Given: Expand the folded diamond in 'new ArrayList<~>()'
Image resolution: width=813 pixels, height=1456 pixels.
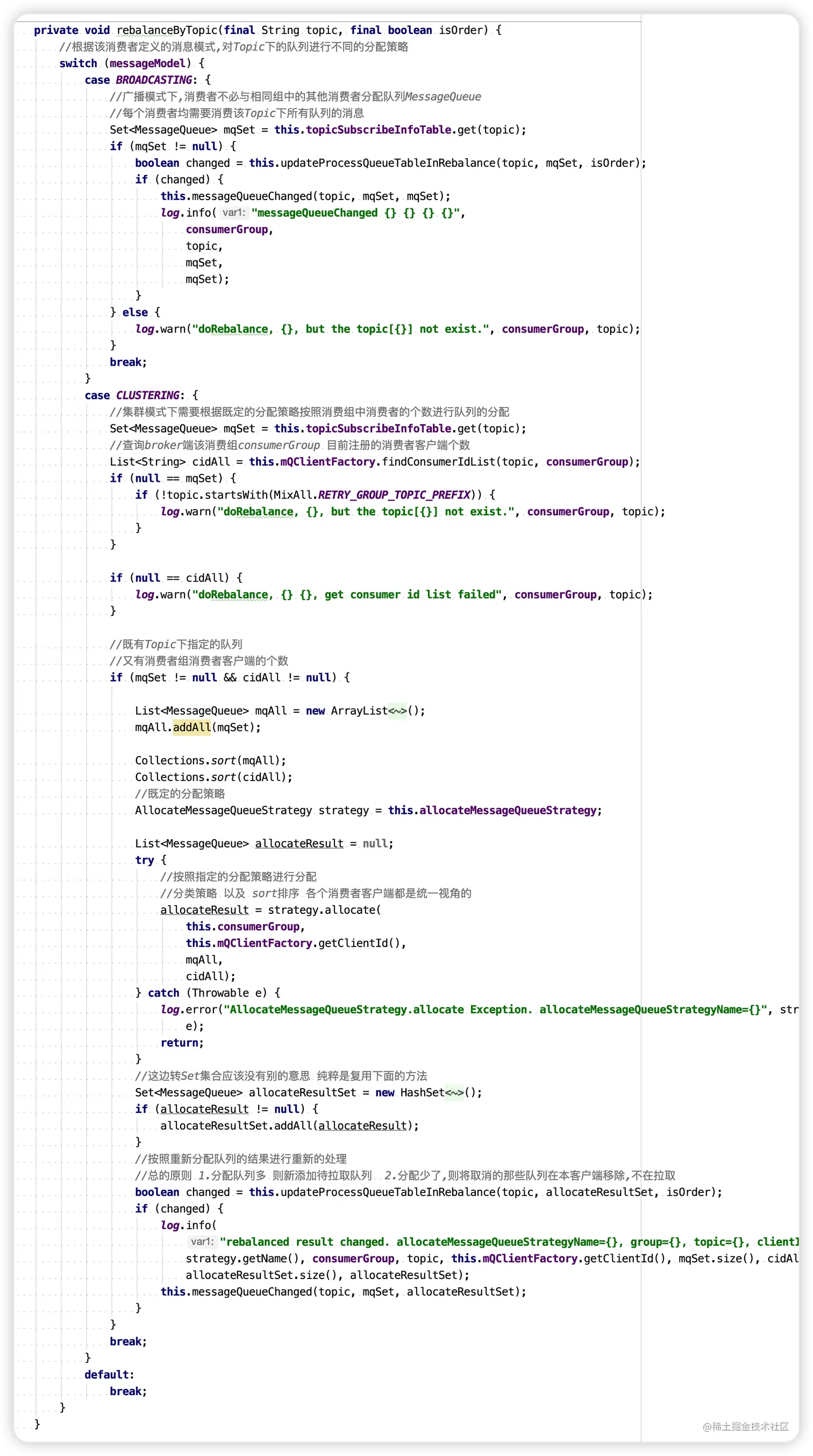Looking at the screenshot, I should pos(397,711).
